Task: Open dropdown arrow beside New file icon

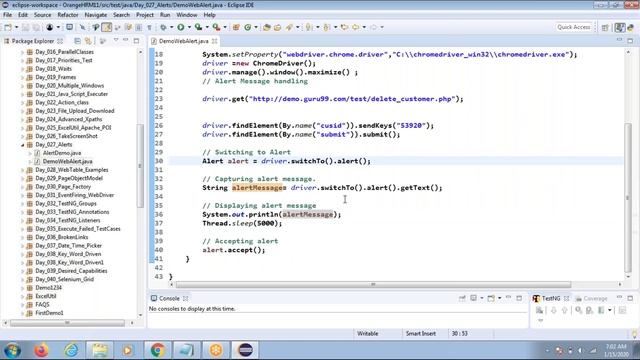Action: point(16,27)
